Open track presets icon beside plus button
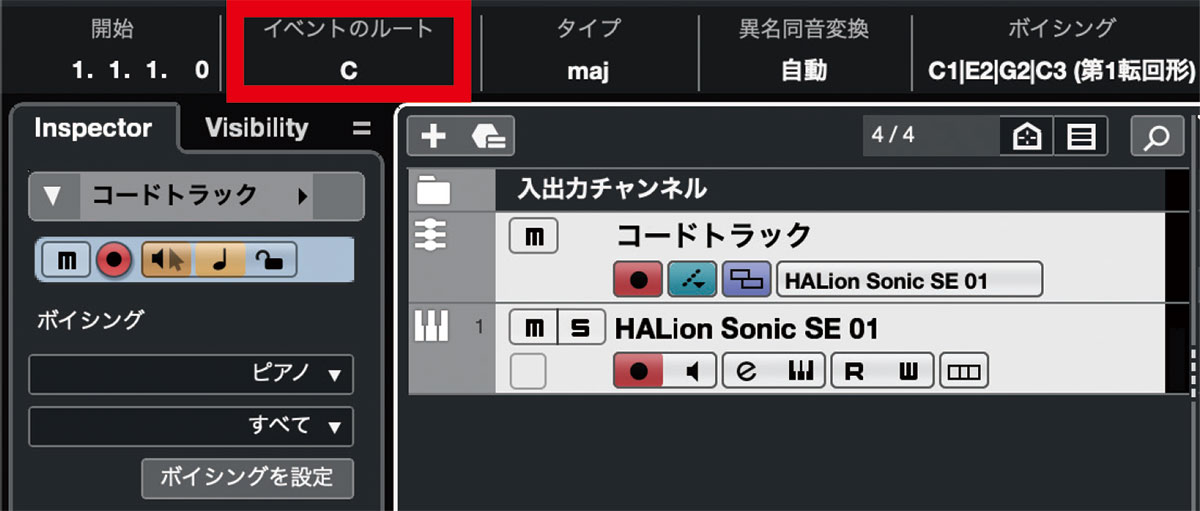 (489, 137)
